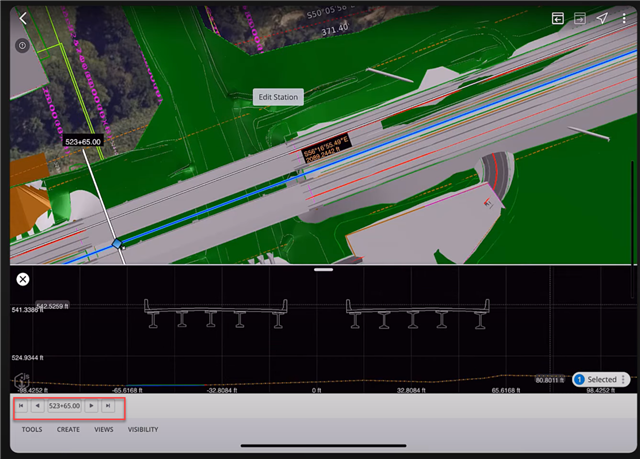Open the TOOLS tab
The width and height of the screenshot is (640, 459).
point(32,429)
